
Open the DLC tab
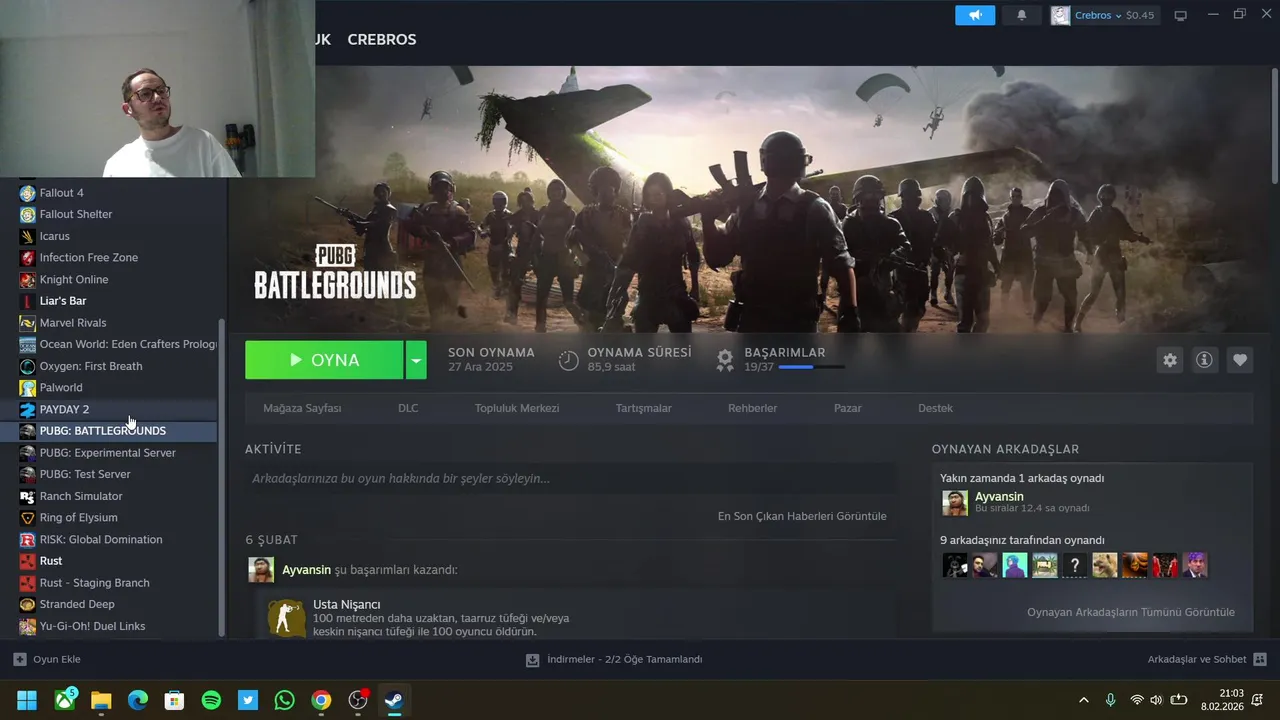click(x=408, y=408)
